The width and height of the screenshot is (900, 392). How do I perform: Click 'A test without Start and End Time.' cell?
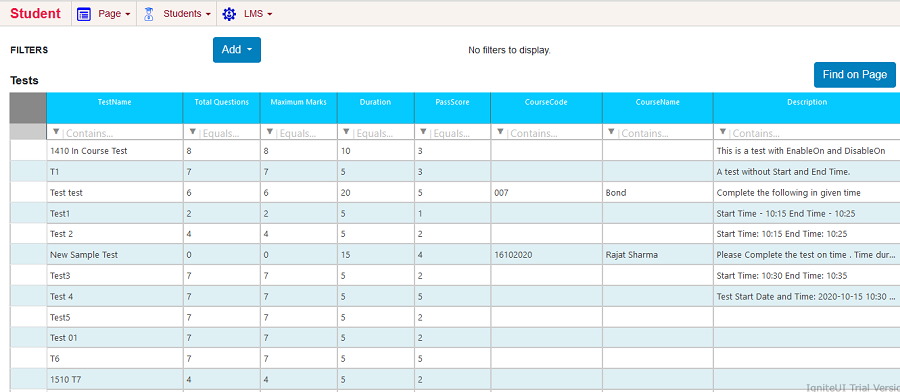[807, 172]
